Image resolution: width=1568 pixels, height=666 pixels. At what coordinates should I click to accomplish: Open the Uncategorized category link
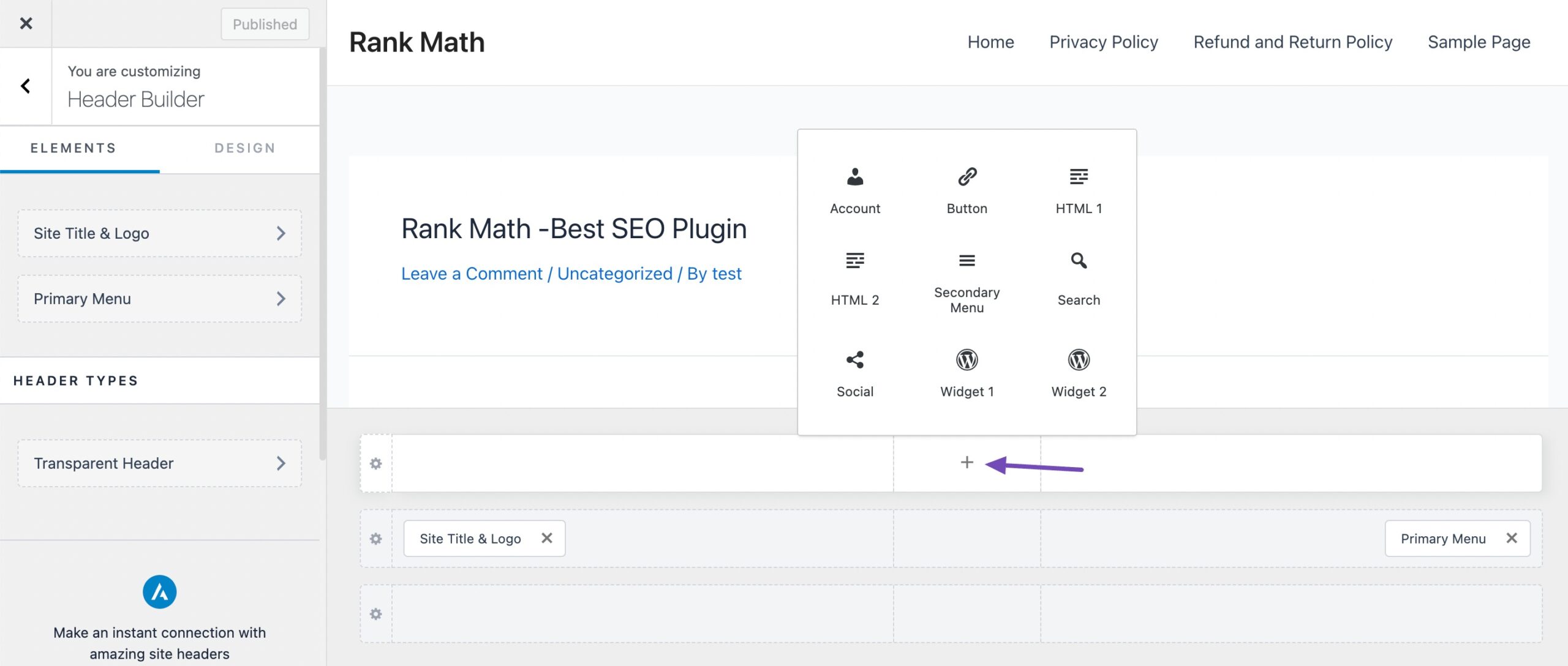click(x=614, y=274)
